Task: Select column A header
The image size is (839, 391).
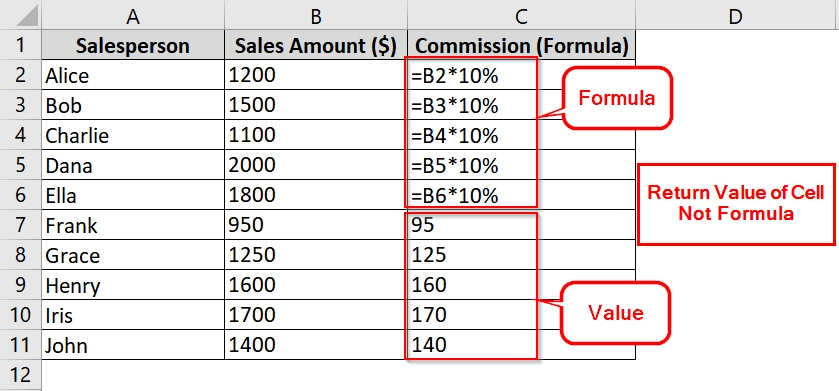Action: (133, 15)
